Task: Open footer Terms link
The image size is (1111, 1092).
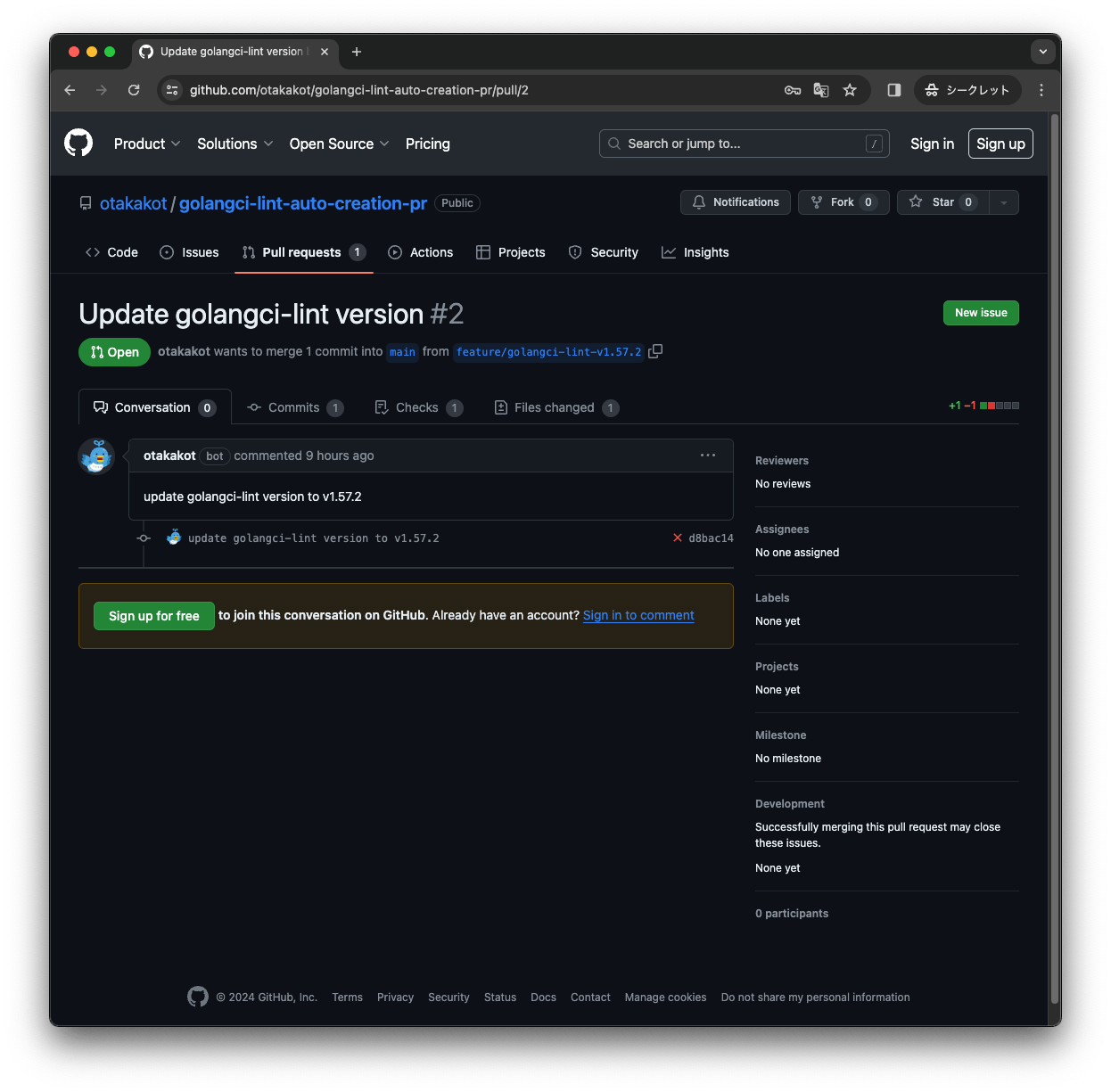Action: click(347, 998)
